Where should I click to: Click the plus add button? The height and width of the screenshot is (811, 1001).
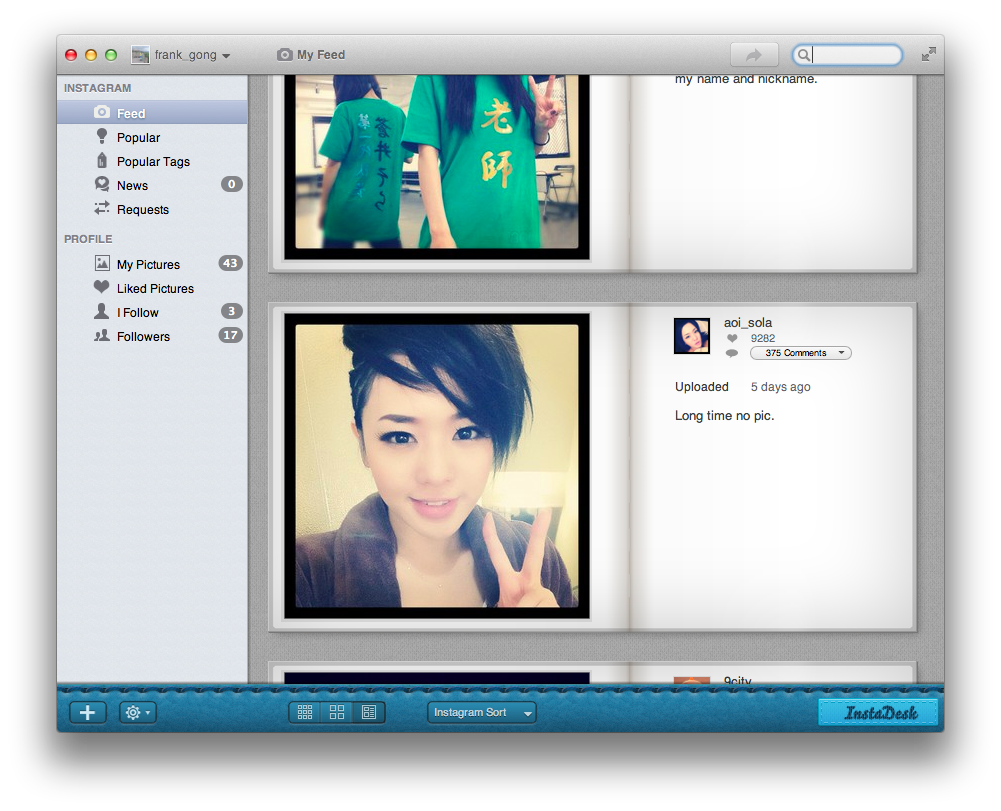pos(87,713)
